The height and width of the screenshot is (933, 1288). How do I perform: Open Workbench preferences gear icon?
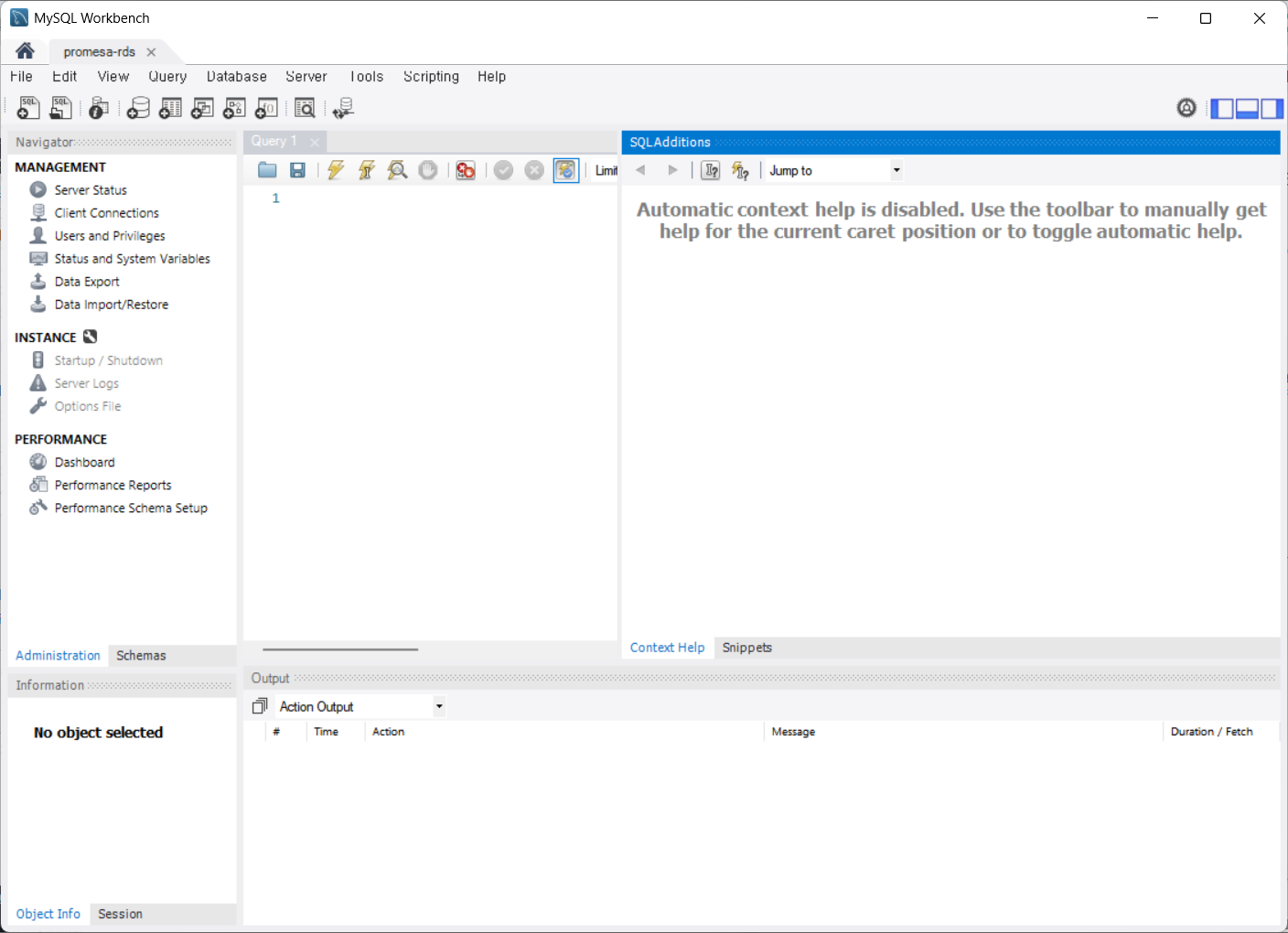pyautogui.click(x=1186, y=108)
